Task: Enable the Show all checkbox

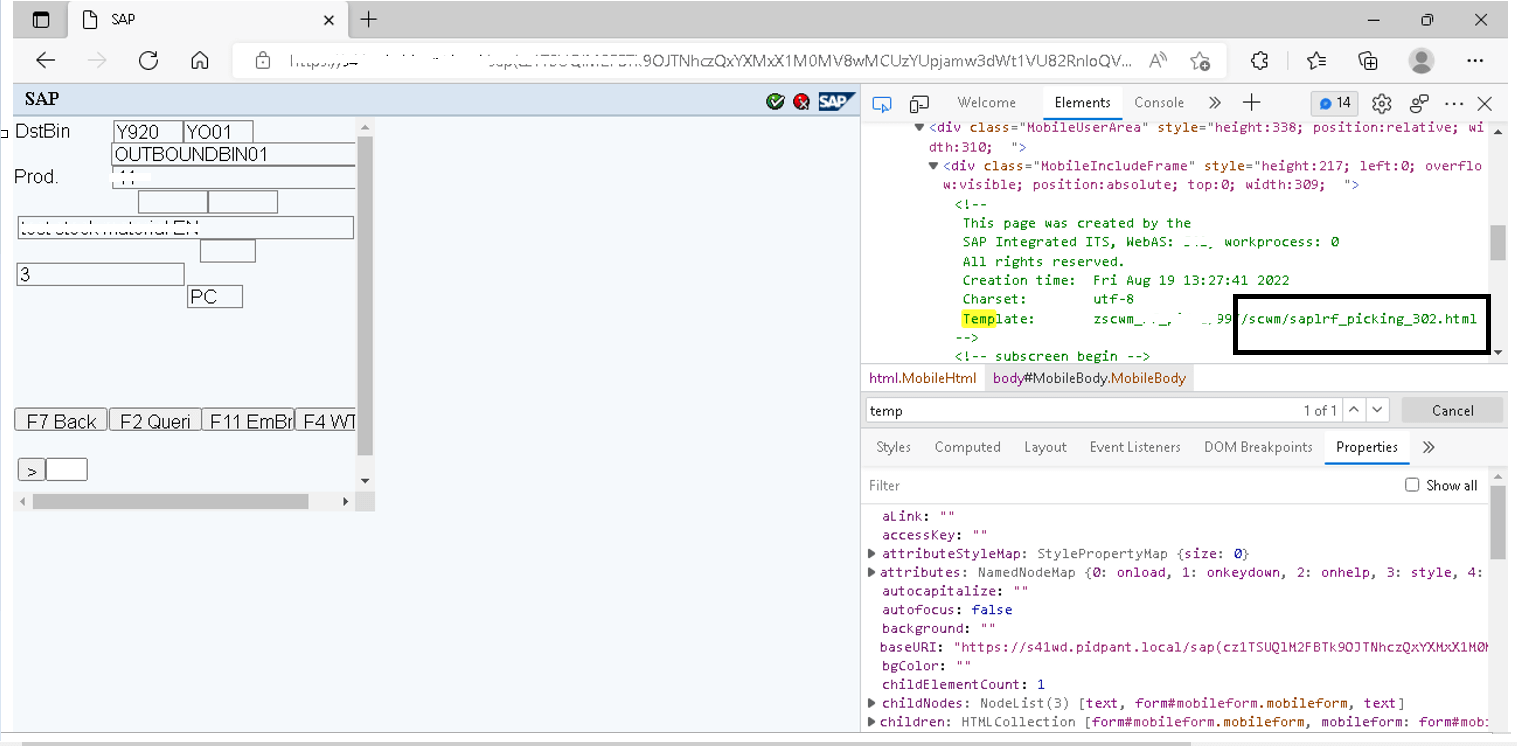Action: click(1412, 485)
